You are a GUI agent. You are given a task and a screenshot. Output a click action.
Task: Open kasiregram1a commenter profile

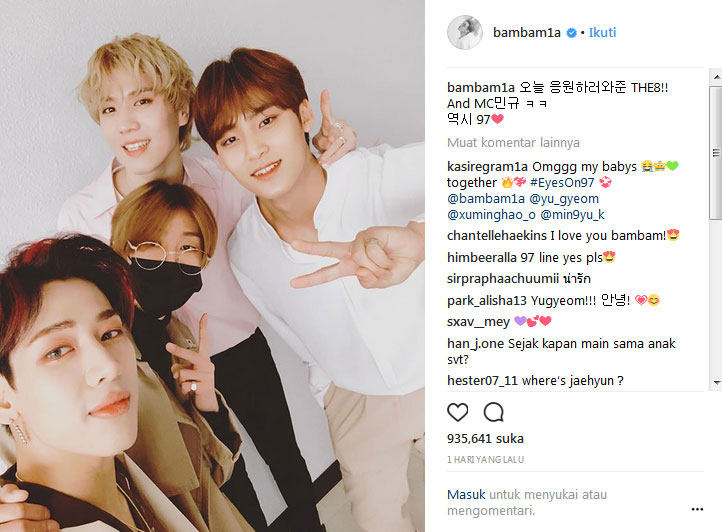pyautogui.click(x=488, y=166)
